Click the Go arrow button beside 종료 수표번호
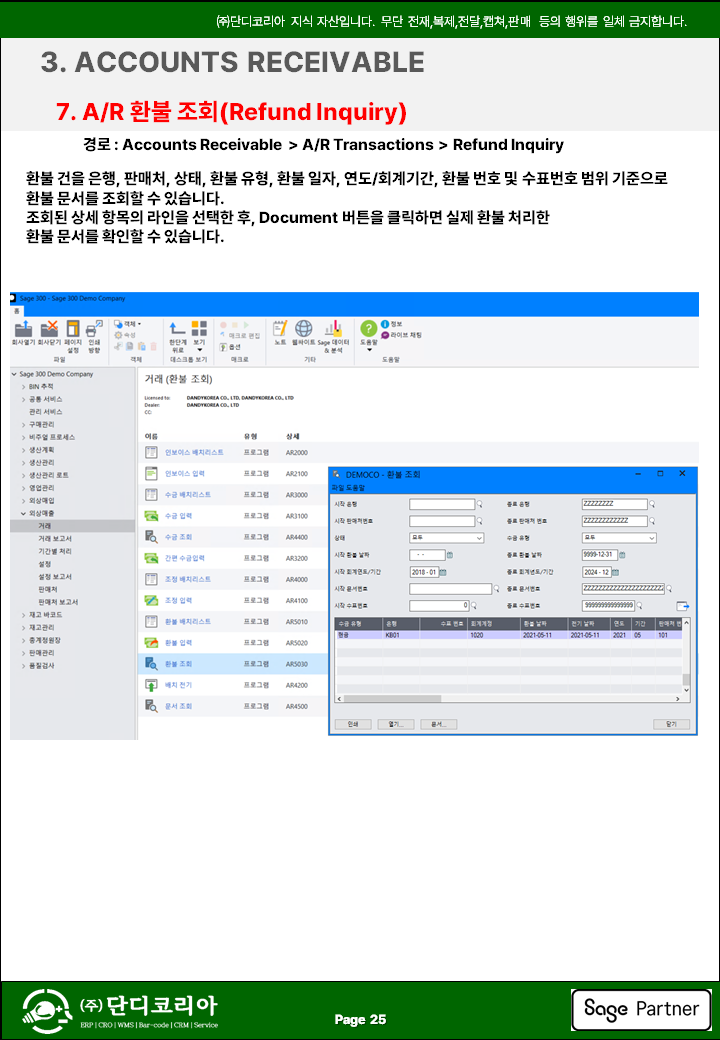This screenshot has width=720, height=1040. [682, 606]
